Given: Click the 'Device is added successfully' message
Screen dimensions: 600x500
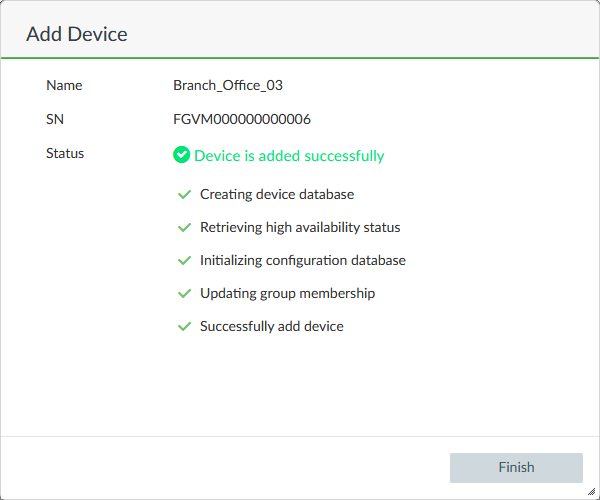Looking at the screenshot, I should pyautogui.click(x=289, y=156).
